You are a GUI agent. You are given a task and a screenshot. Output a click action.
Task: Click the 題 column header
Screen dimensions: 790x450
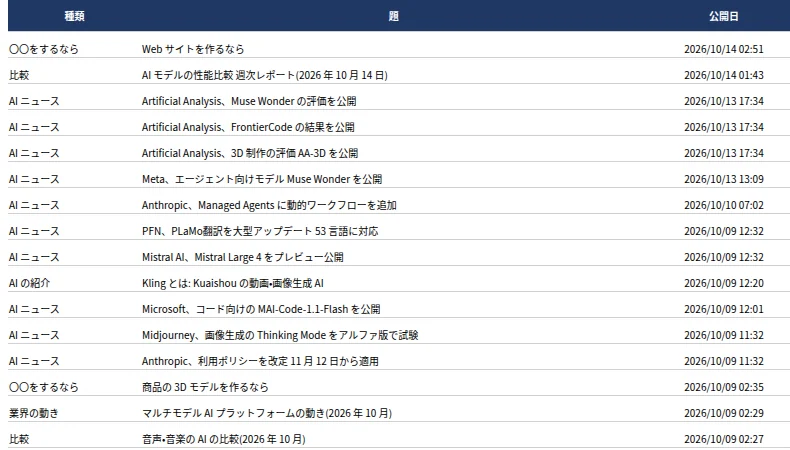click(393, 16)
